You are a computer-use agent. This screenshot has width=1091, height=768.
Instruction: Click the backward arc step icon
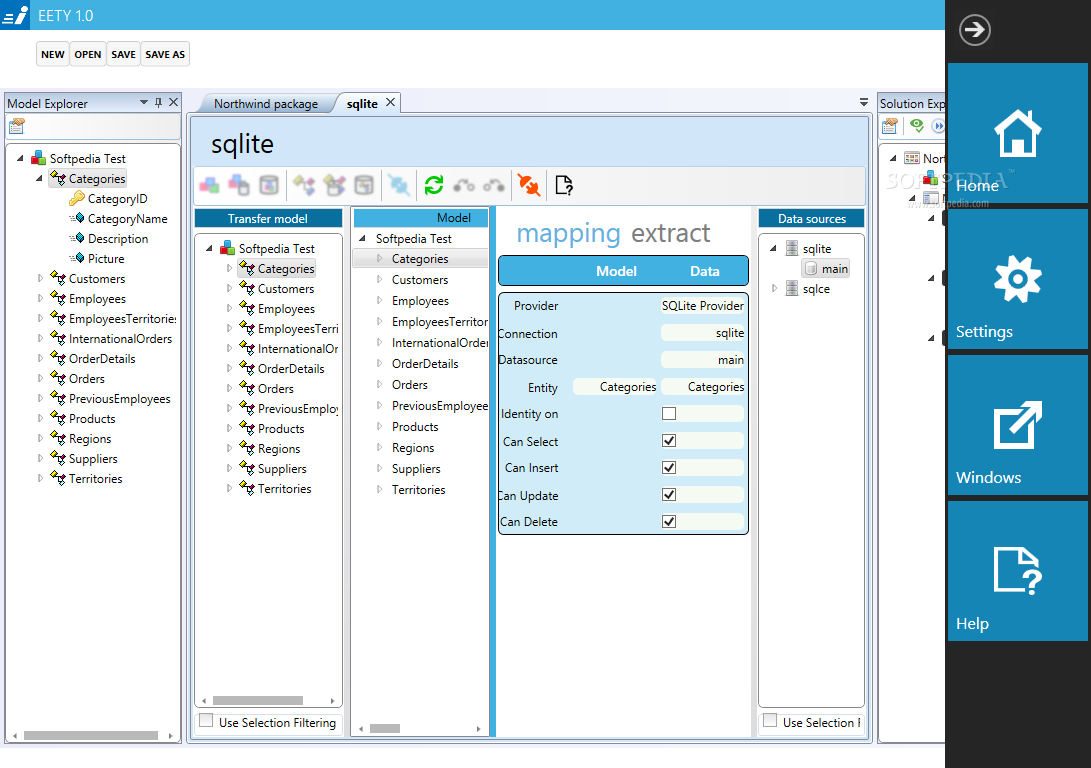click(x=494, y=186)
